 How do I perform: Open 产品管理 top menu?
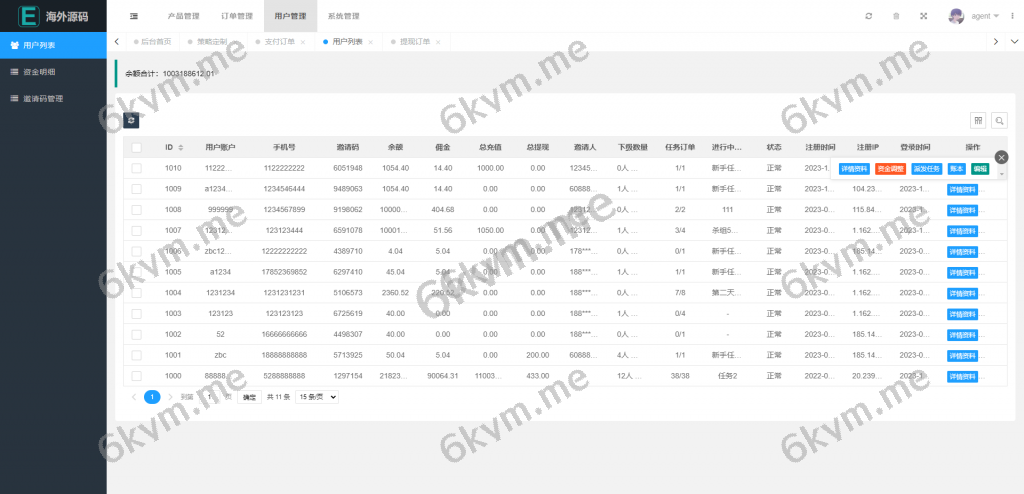(184, 16)
